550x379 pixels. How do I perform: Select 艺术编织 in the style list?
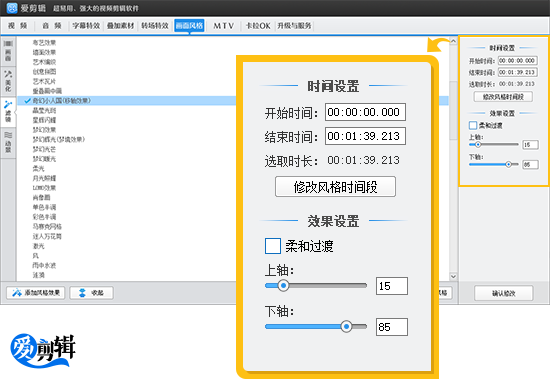(x=44, y=62)
